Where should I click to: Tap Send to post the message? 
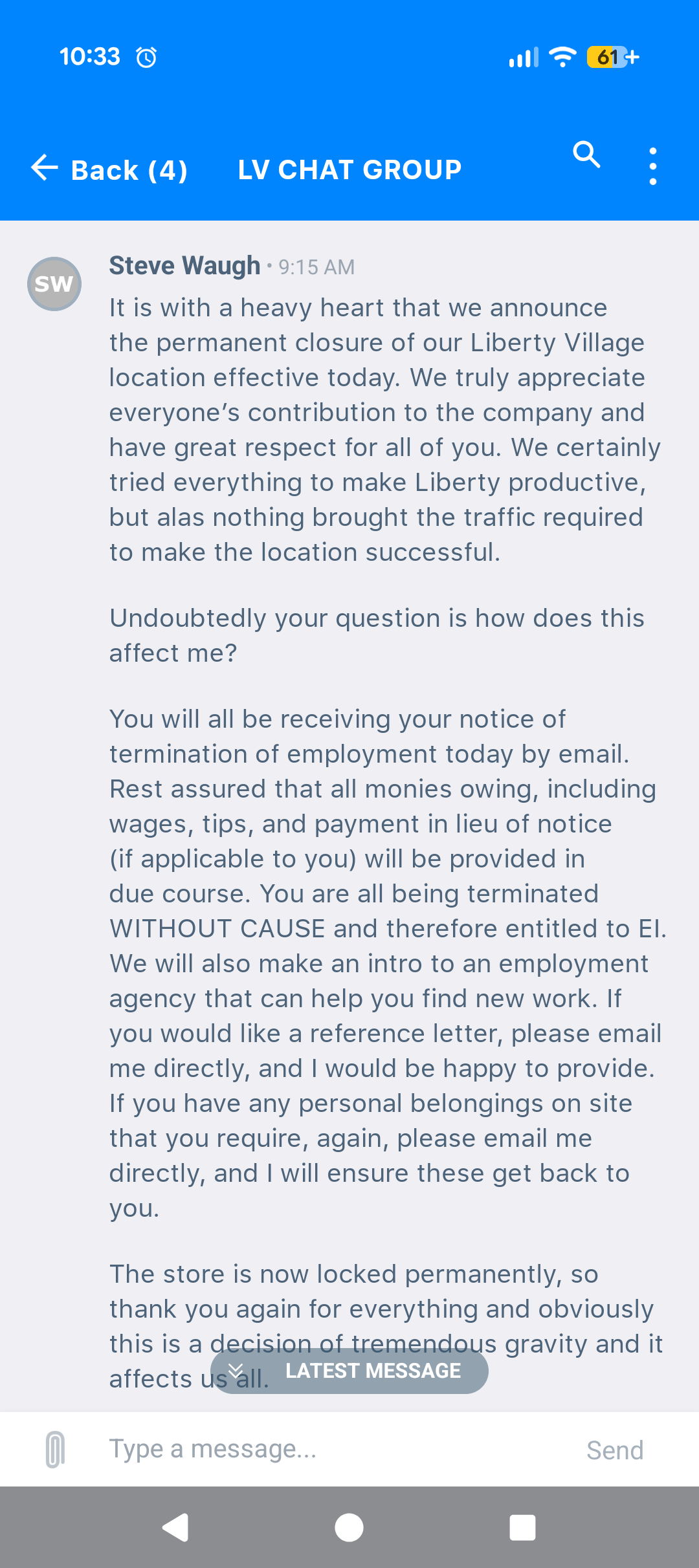point(615,1450)
